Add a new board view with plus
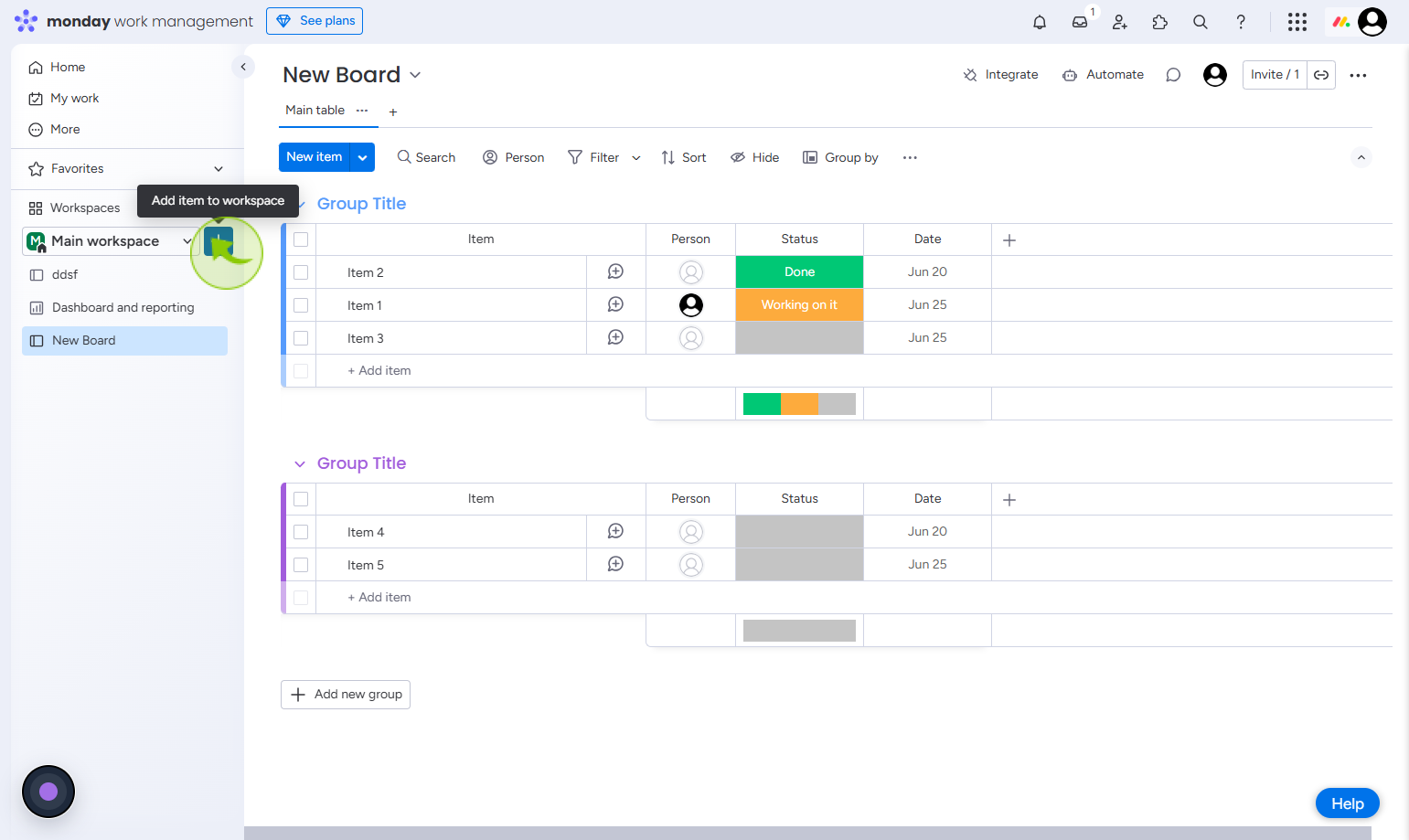The height and width of the screenshot is (840, 1409). click(x=393, y=112)
